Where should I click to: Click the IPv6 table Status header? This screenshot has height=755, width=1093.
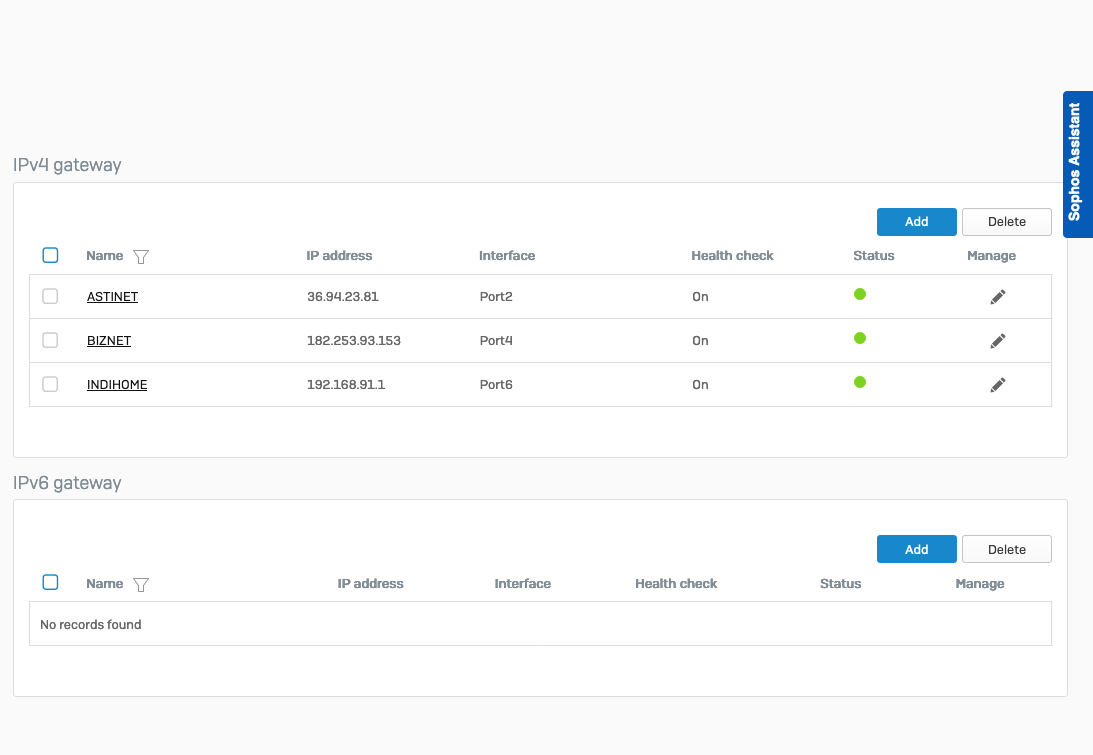click(x=840, y=584)
